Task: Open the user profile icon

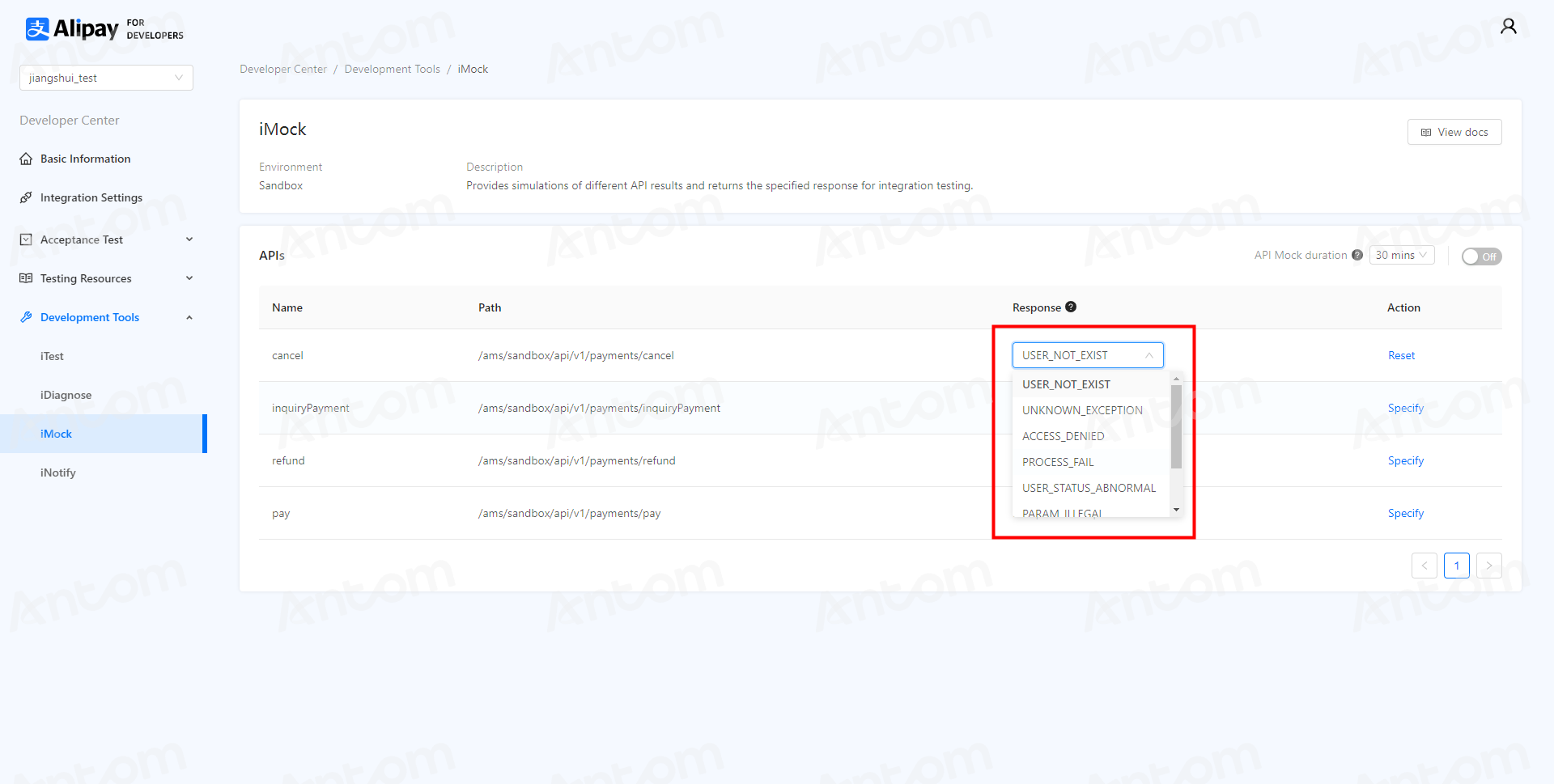Action: click(x=1508, y=27)
